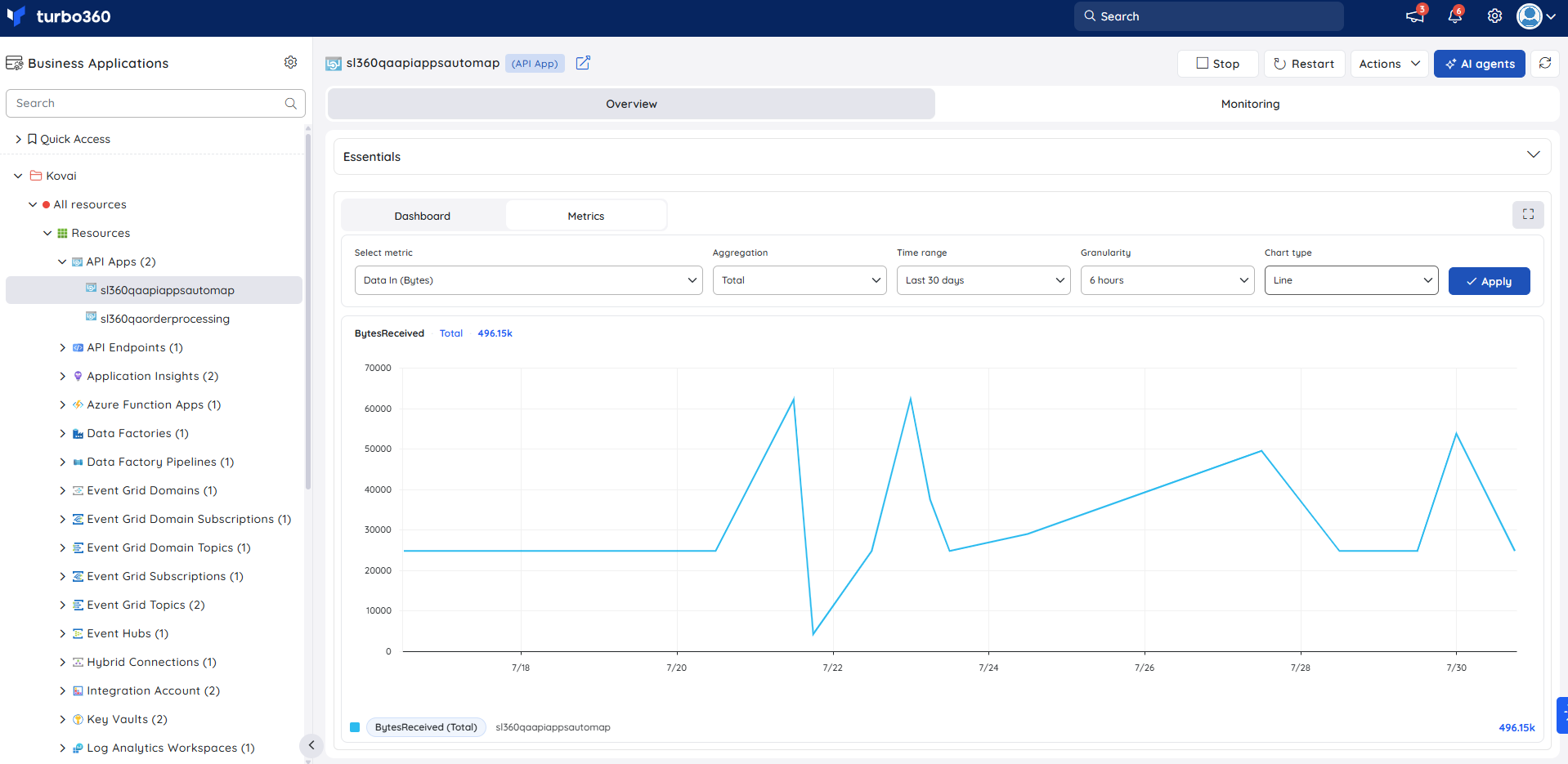Open Event Grid Subscriptions (1)
The height and width of the screenshot is (764, 1568).
(x=165, y=576)
